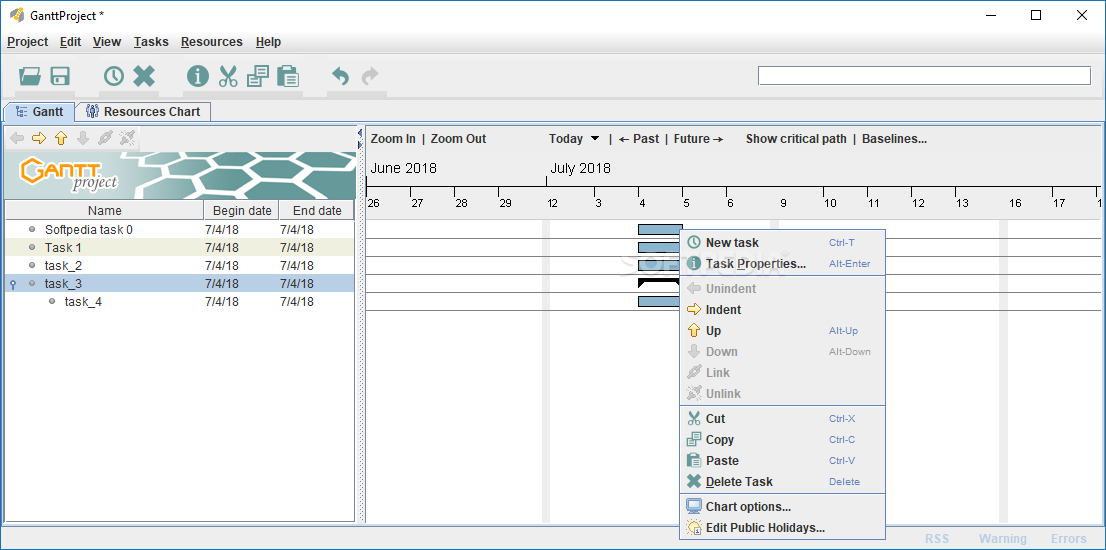
Task: Click the unlink icon above the task list
Action: [127, 138]
